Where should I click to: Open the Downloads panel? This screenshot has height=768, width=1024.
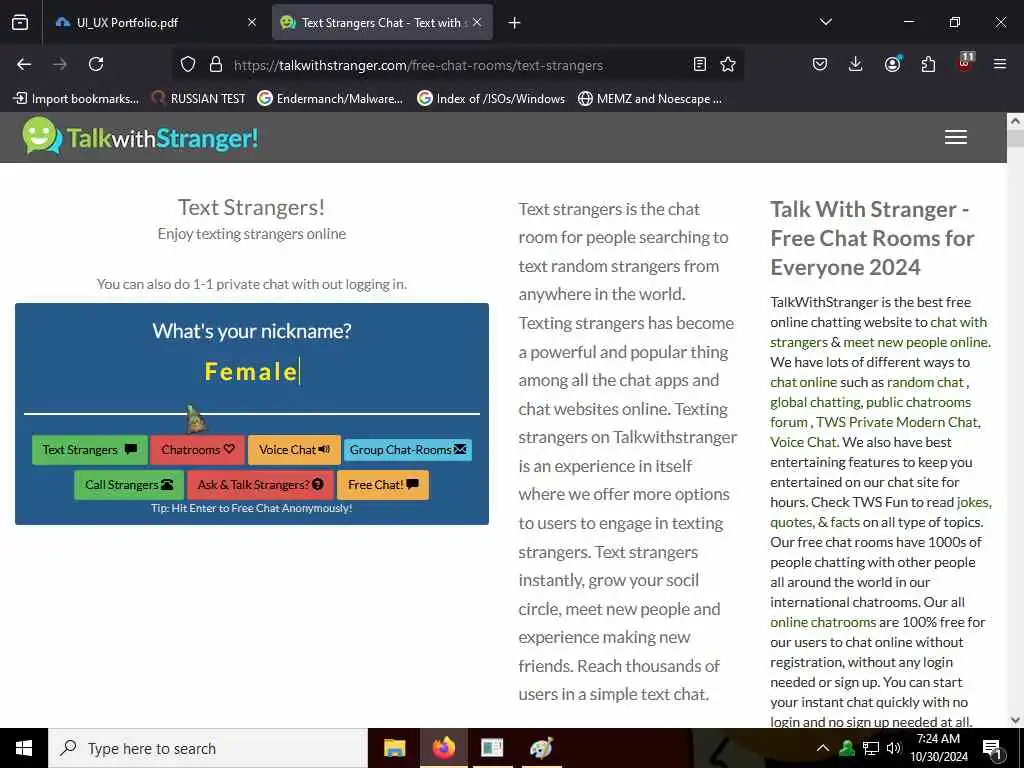[856, 64]
